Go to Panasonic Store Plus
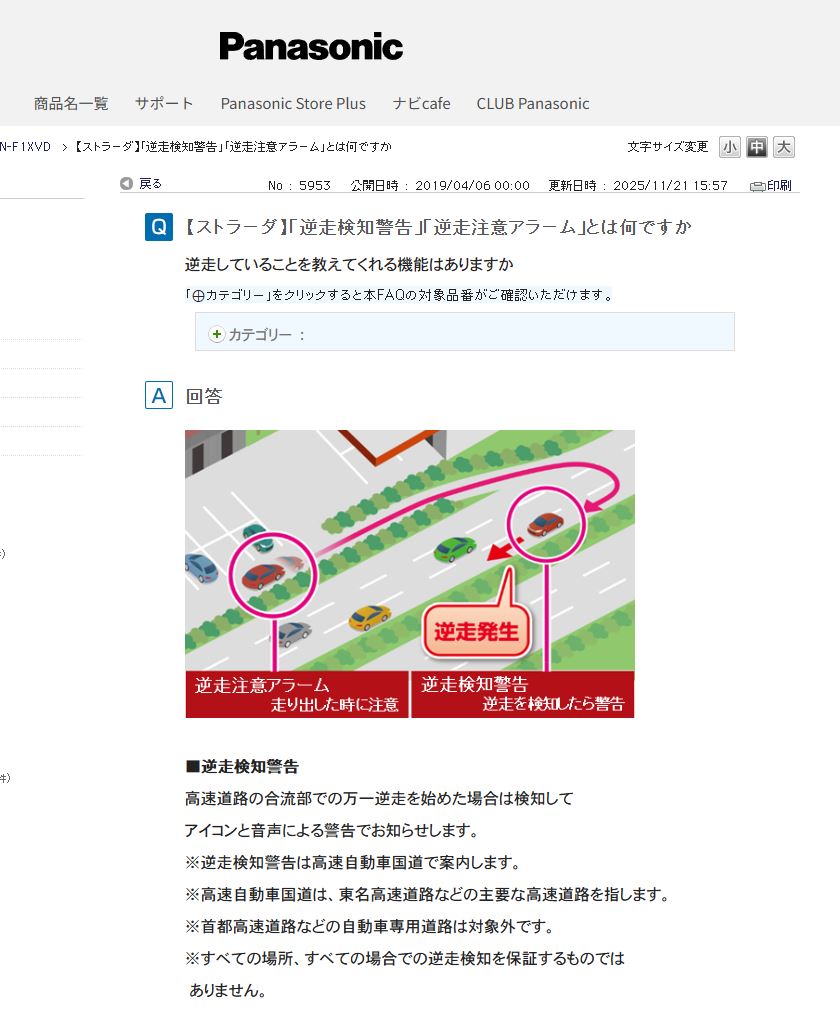This screenshot has height=1026, width=840. 293,103
